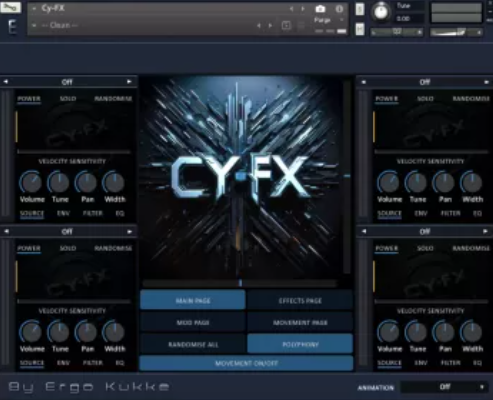Click the RANDOMISE ALL button
The image size is (493, 400).
193,345
